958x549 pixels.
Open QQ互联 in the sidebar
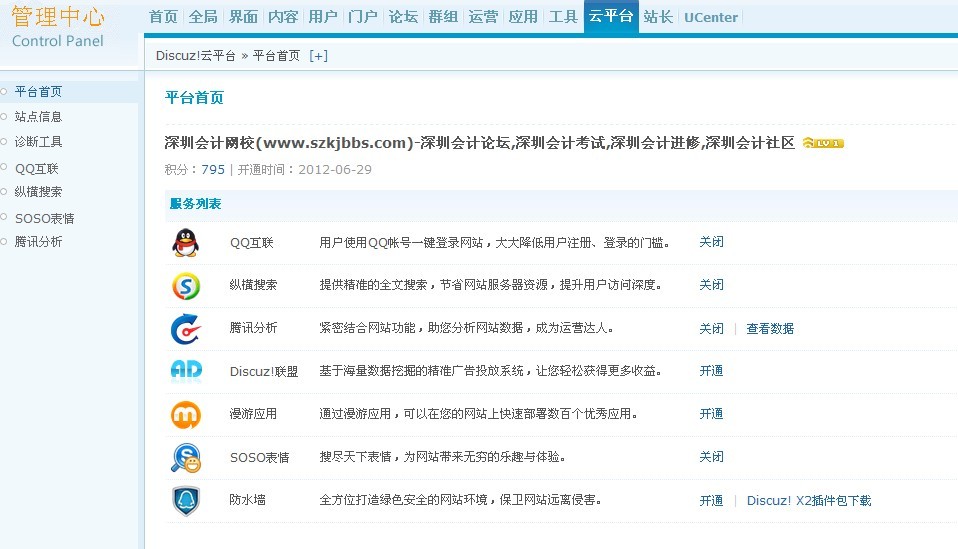[37, 169]
